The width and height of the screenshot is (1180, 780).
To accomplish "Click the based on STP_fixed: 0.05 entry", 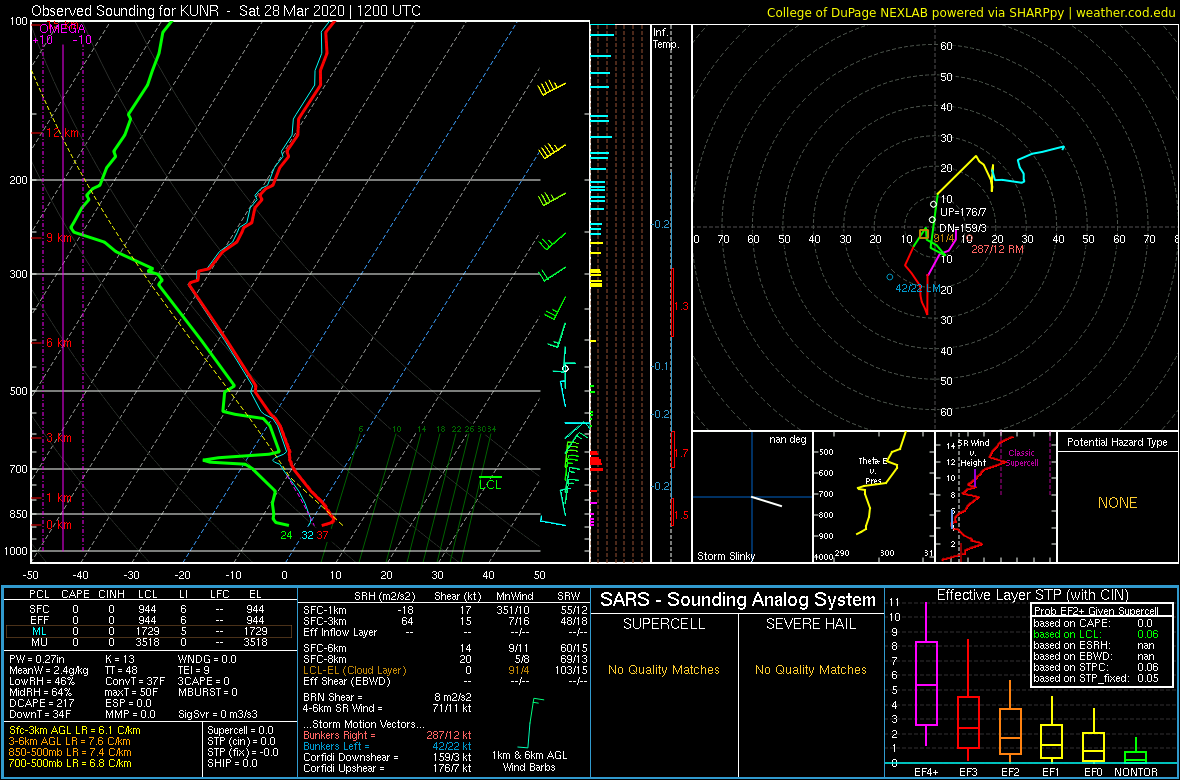I will (x=1097, y=678).
